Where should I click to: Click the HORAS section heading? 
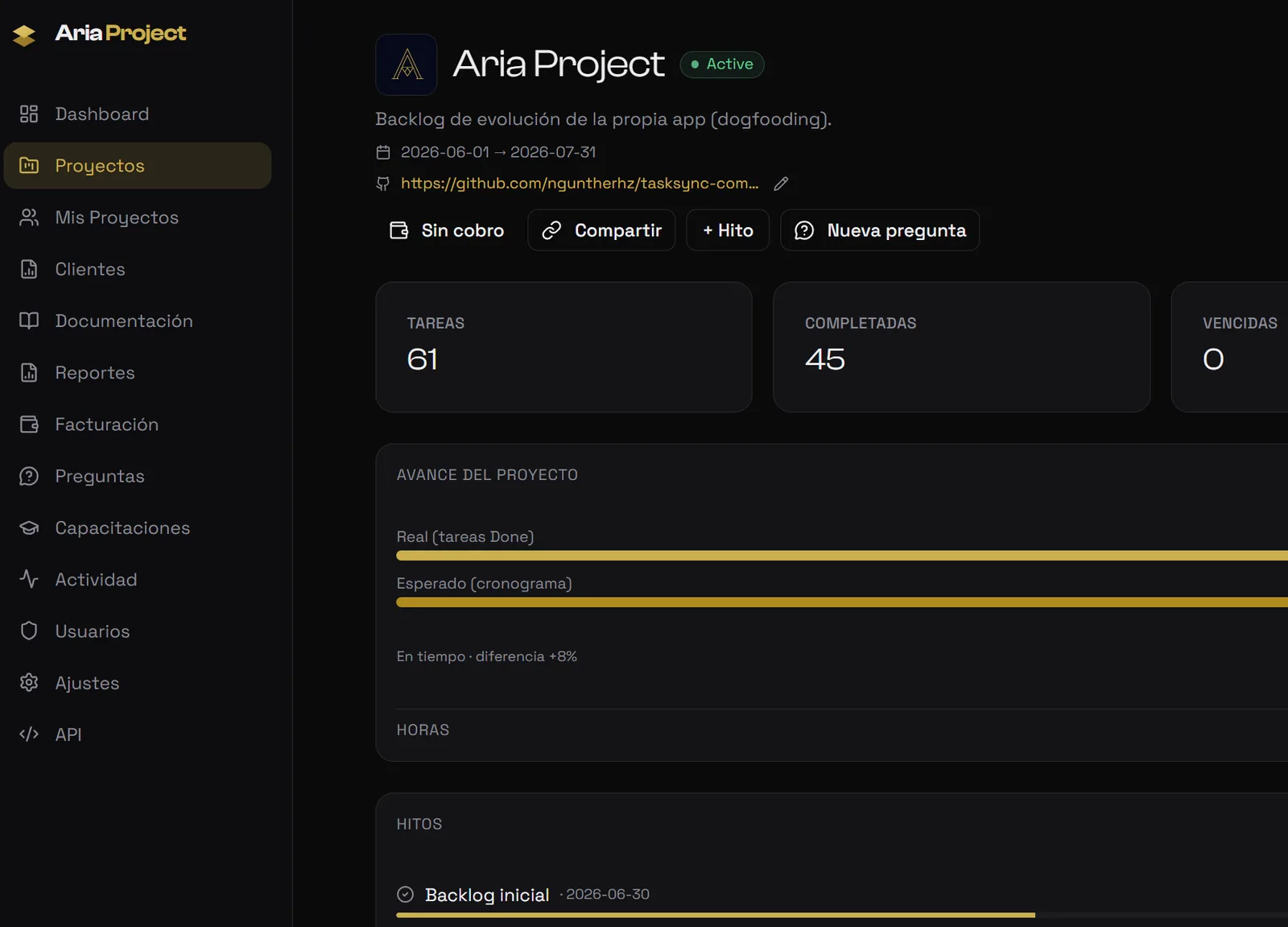tap(423, 730)
